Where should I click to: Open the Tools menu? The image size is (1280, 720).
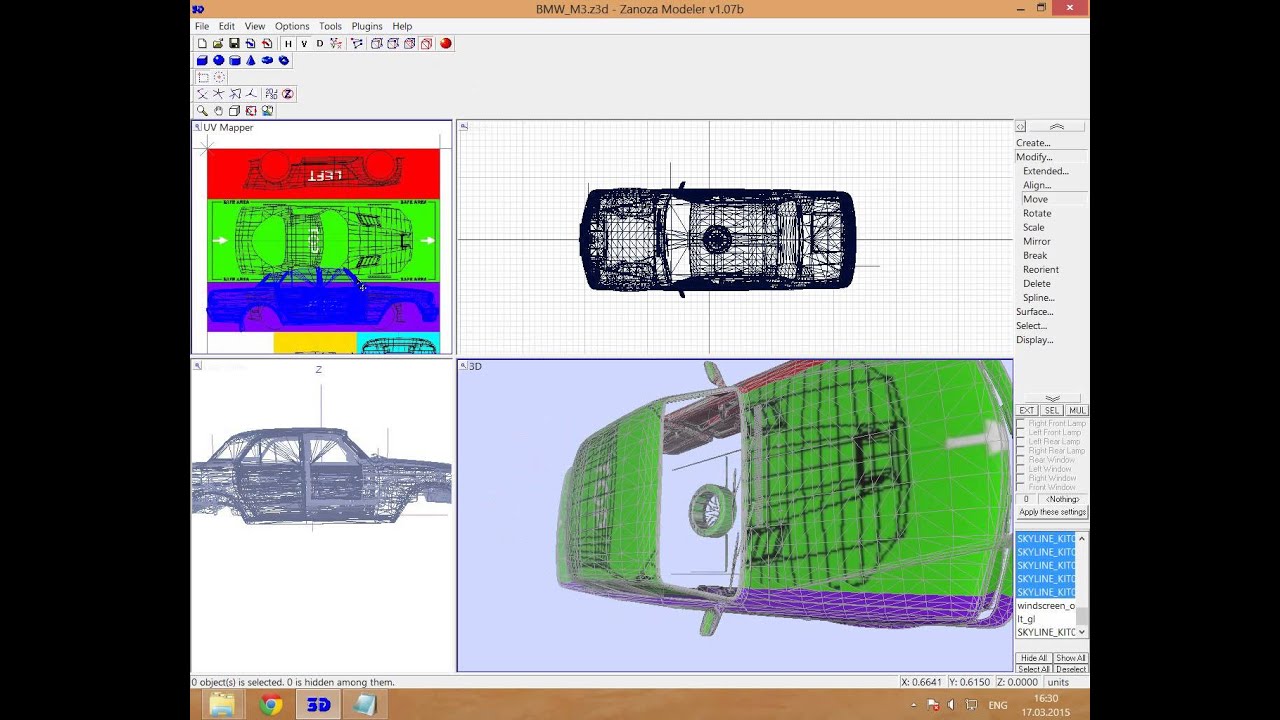pos(330,26)
